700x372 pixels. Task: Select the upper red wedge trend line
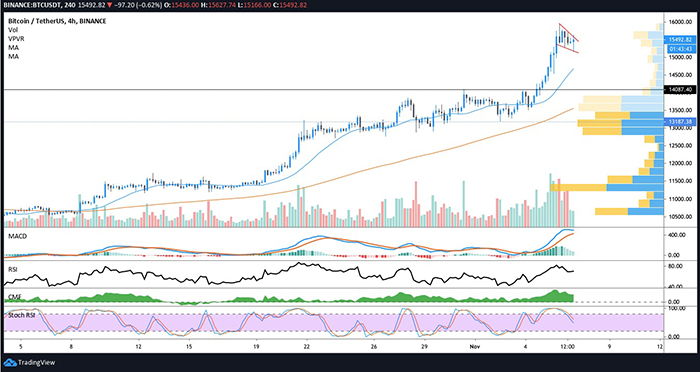click(x=569, y=32)
